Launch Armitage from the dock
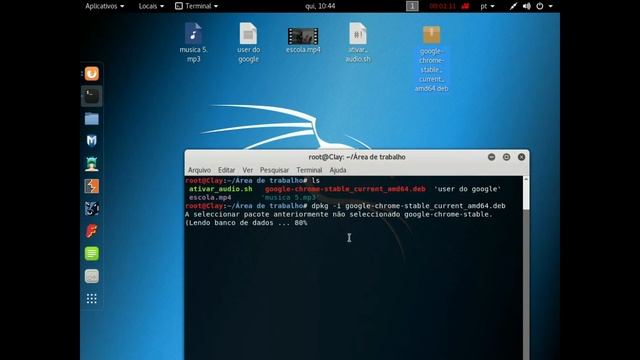Viewport: 640px width, 360px height. tap(92, 164)
